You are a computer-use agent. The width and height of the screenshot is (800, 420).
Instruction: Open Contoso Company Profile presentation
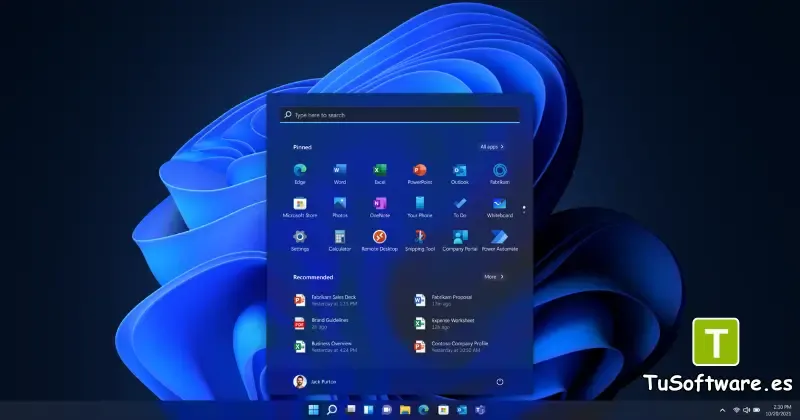(x=452, y=347)
